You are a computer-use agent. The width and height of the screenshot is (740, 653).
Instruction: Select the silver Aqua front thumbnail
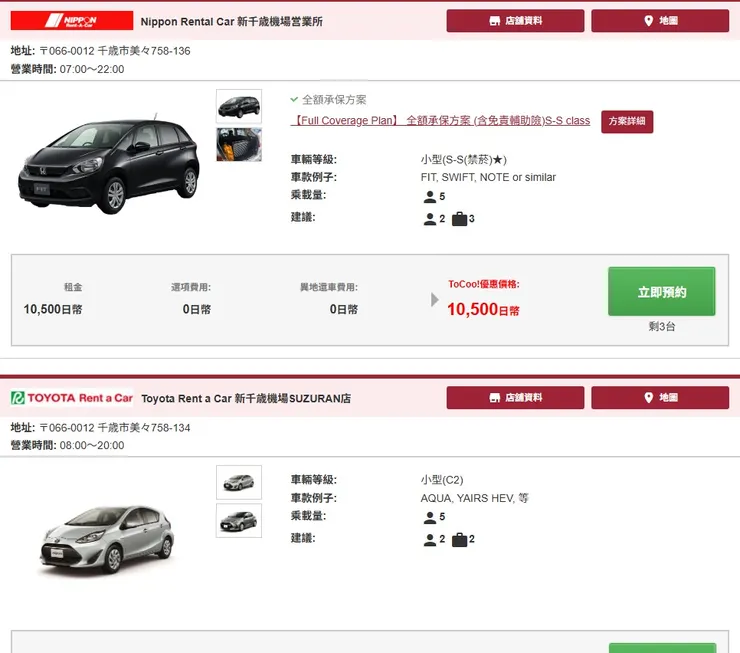click(239, 482)
